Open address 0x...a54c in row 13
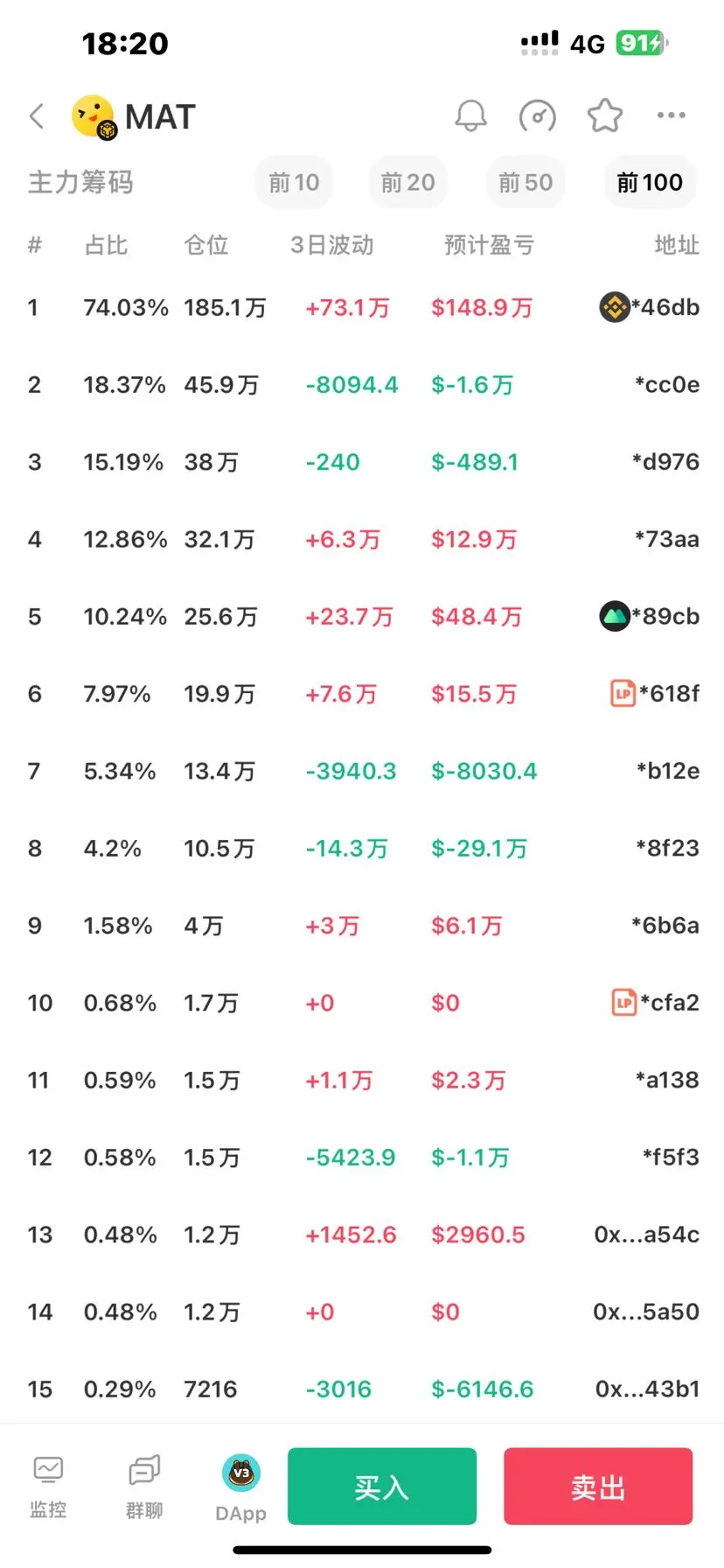724x1568 pixels. pos(646,1235)
